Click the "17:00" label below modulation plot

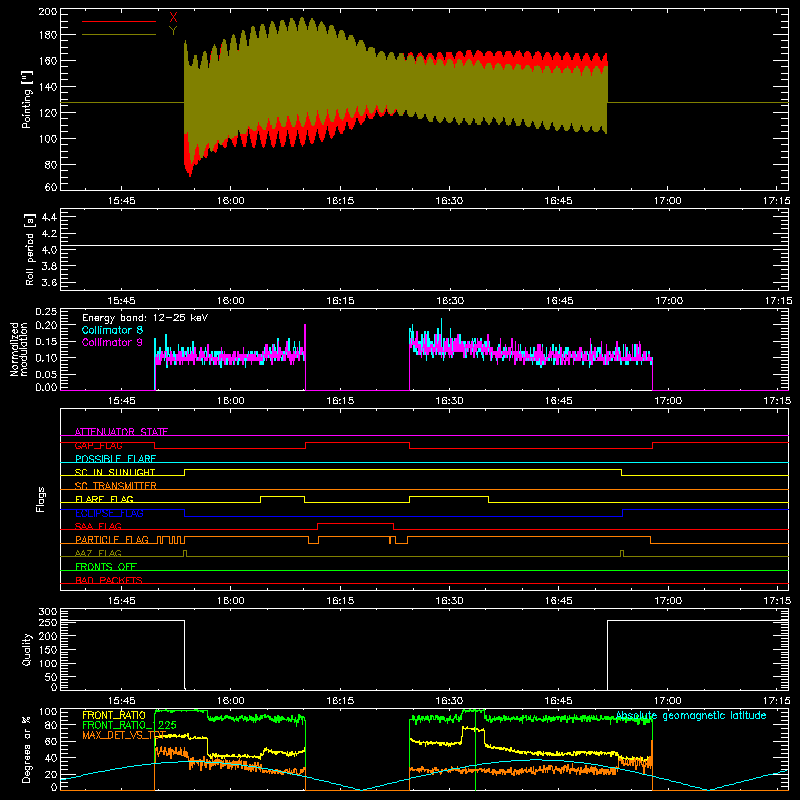pyautogui.click(x=668, y=401)
